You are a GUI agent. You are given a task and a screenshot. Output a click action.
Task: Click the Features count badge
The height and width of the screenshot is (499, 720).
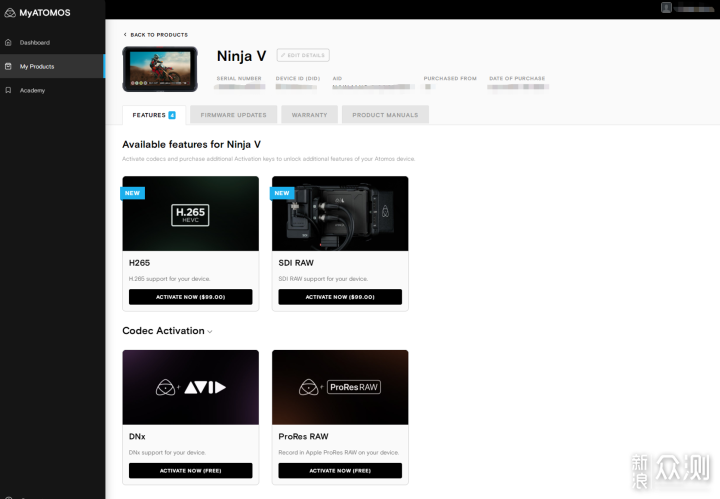(172, 115)
